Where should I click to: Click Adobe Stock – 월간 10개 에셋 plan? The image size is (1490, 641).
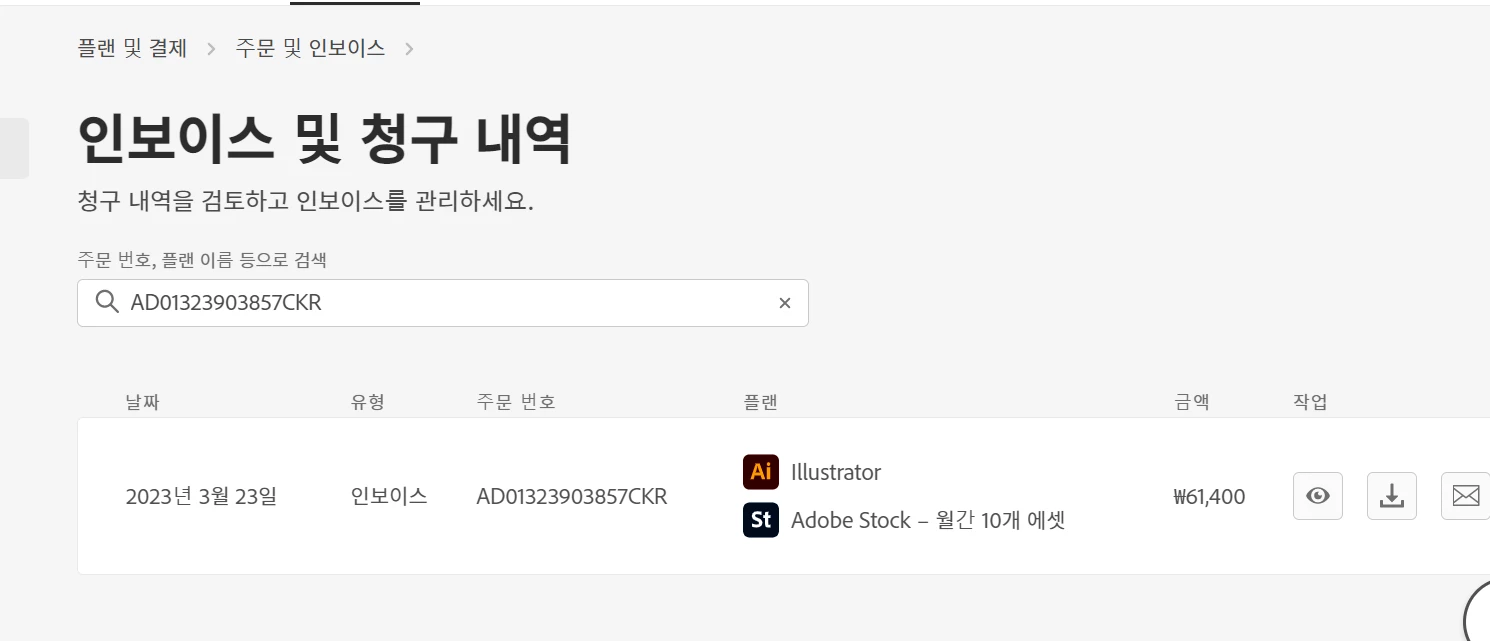click(x=928, y=520)
